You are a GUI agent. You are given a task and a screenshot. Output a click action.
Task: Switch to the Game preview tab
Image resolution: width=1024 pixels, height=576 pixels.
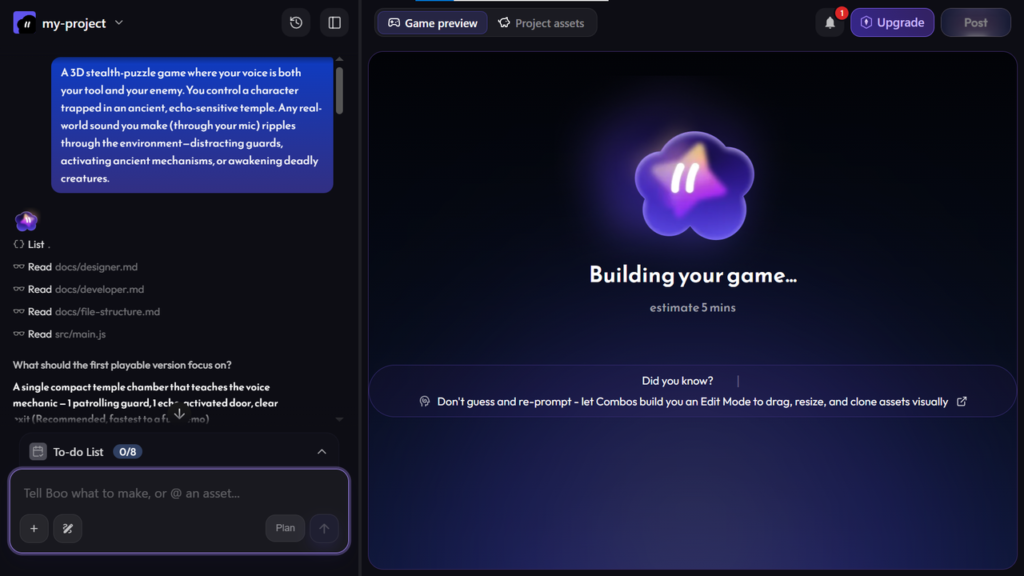click(x=432, y=23)
